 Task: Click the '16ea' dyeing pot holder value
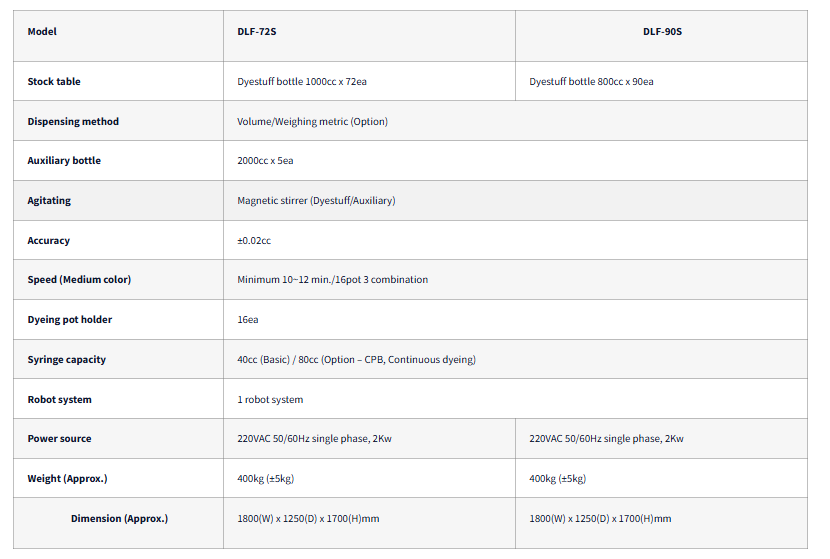248,319
